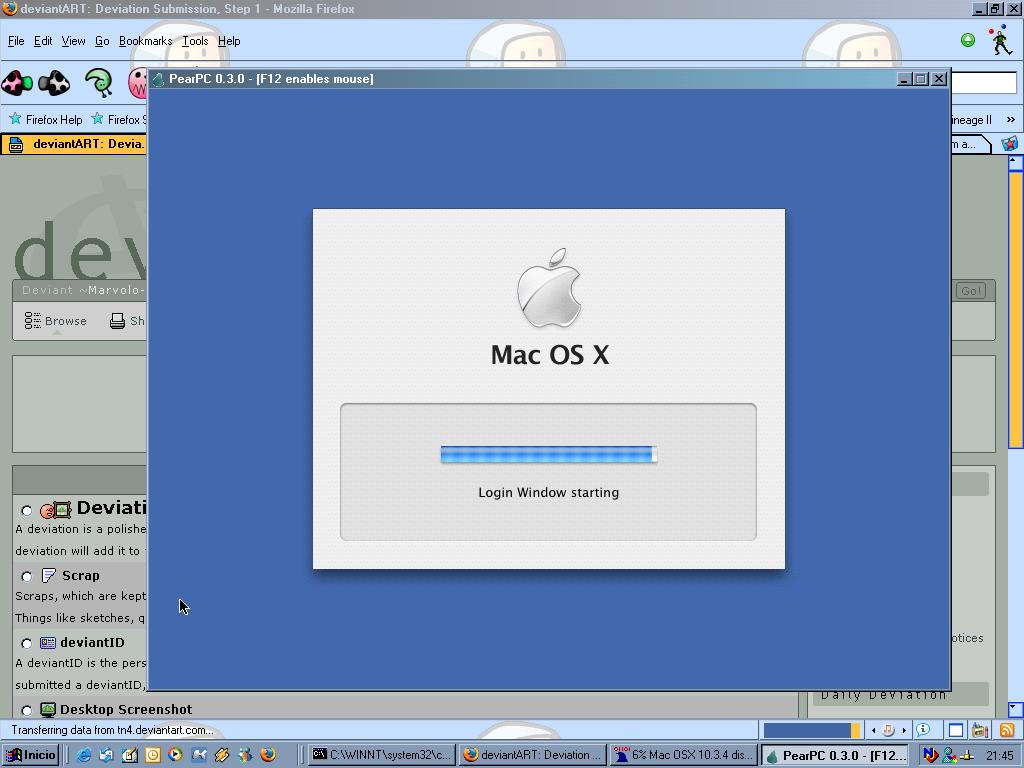Click the 21:45 system clock
Viewport: 1024px width, 768px height.
click(1000, 756)
